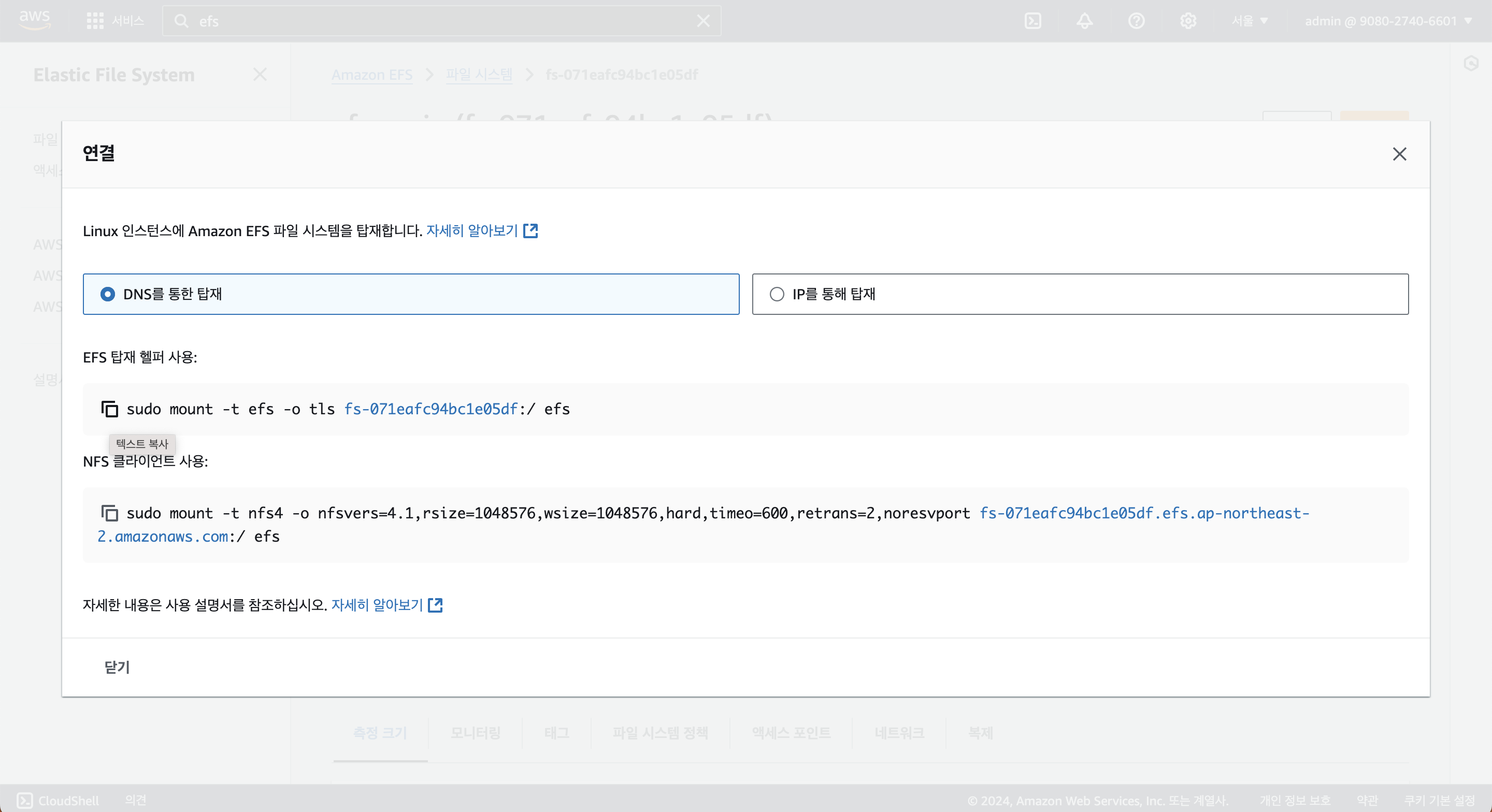Copy the NFS client mount command
Screen dimensions: 1492x812
[x=109, y=513]
